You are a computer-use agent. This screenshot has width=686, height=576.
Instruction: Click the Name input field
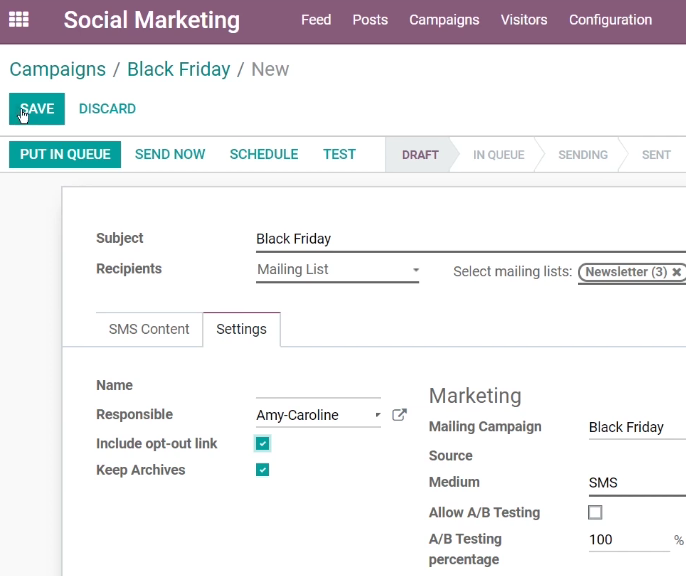tap(318, 387)
